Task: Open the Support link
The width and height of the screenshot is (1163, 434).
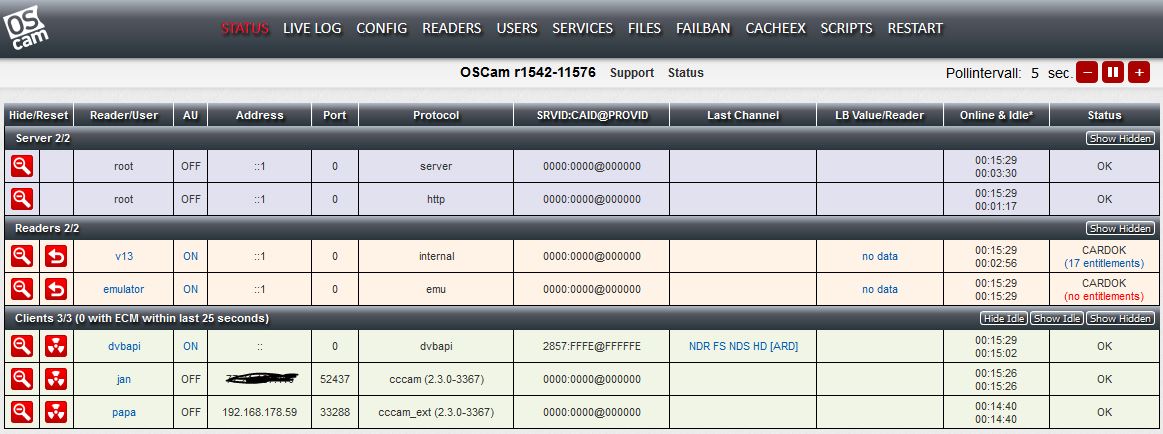Action: coord(632,73)
